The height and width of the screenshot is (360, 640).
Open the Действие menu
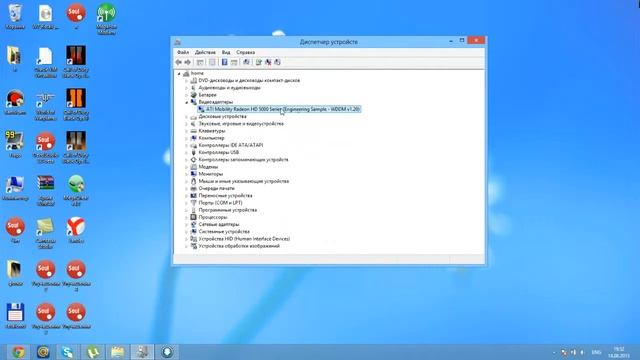tap(205, 52)
